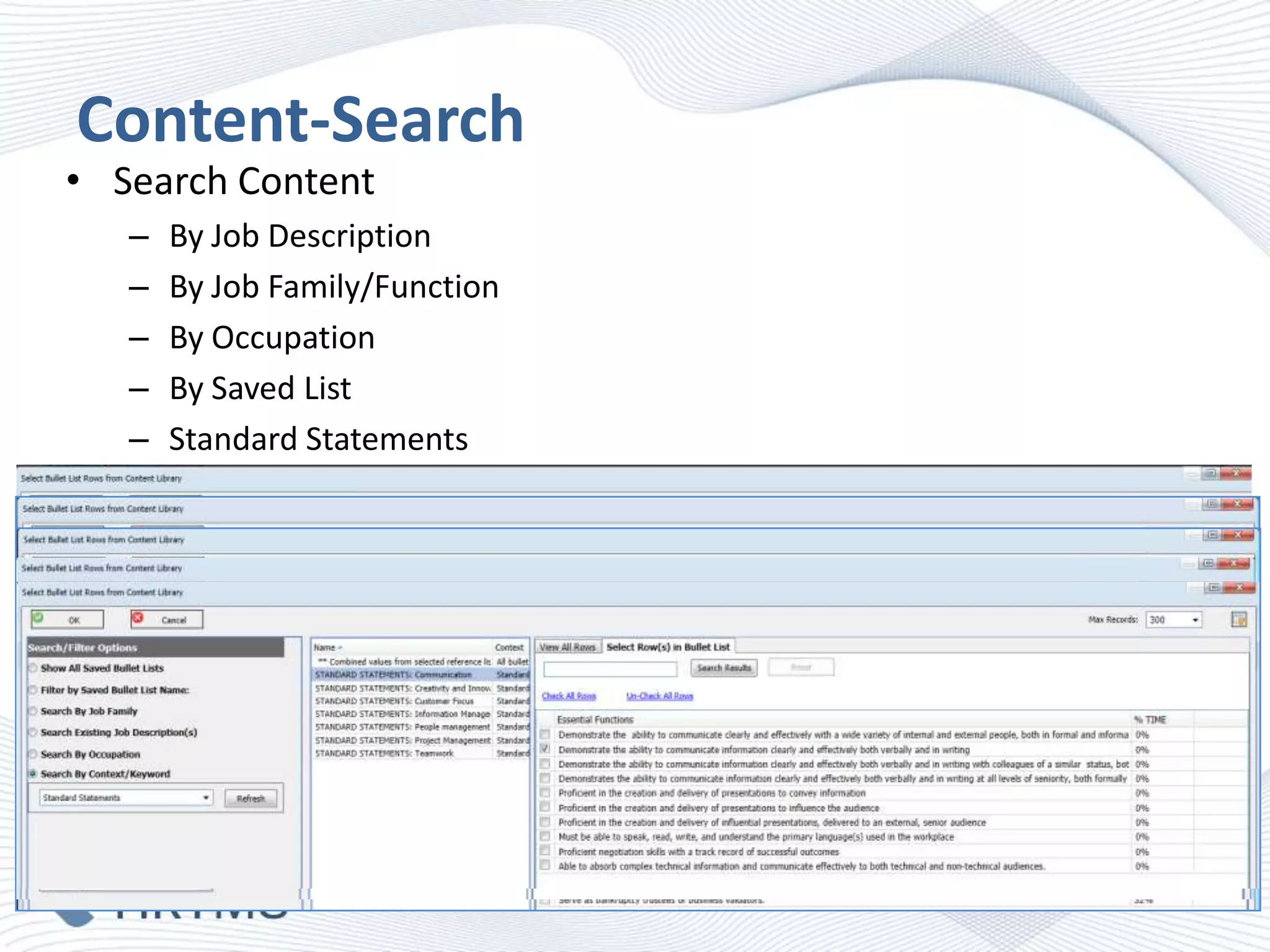
Task: Select Search By Job Family radio
Action: [33, 712]
